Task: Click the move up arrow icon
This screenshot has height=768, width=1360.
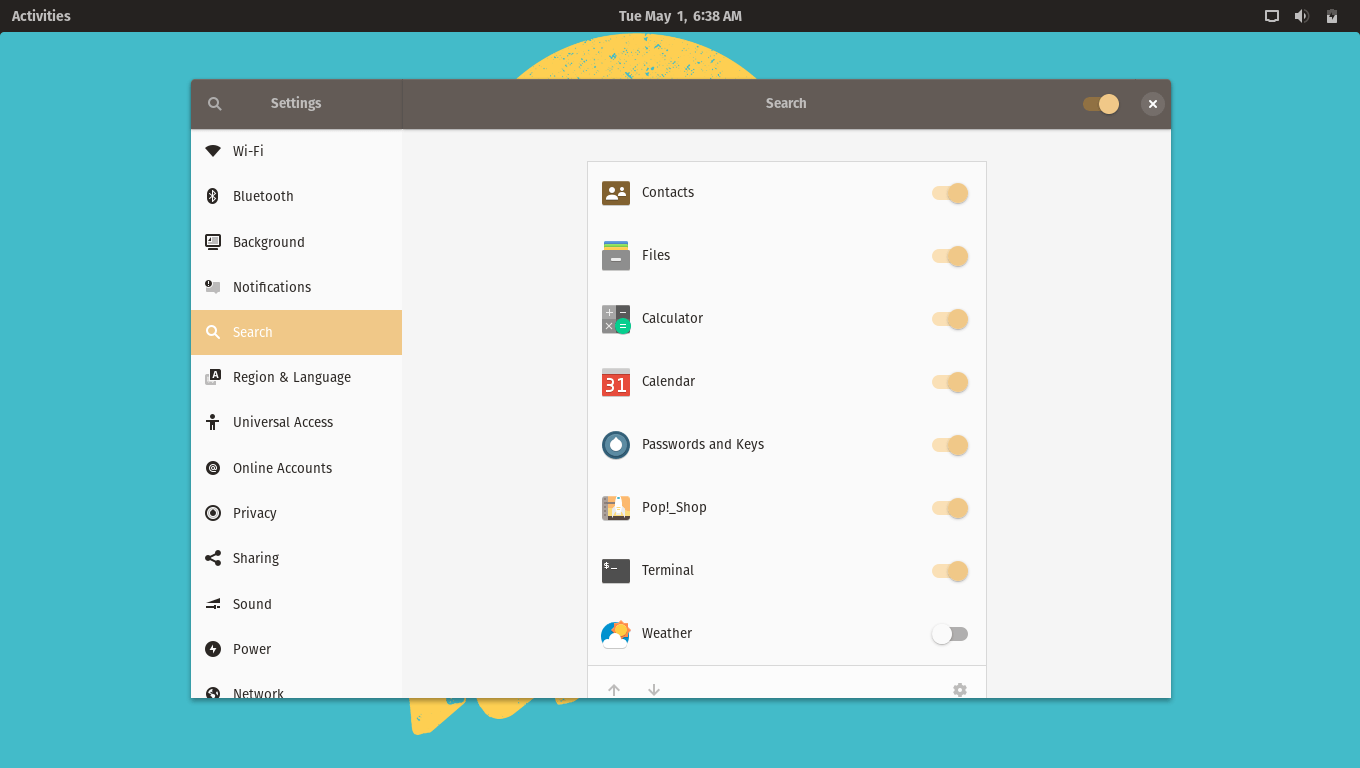Action: click(614, 690)
